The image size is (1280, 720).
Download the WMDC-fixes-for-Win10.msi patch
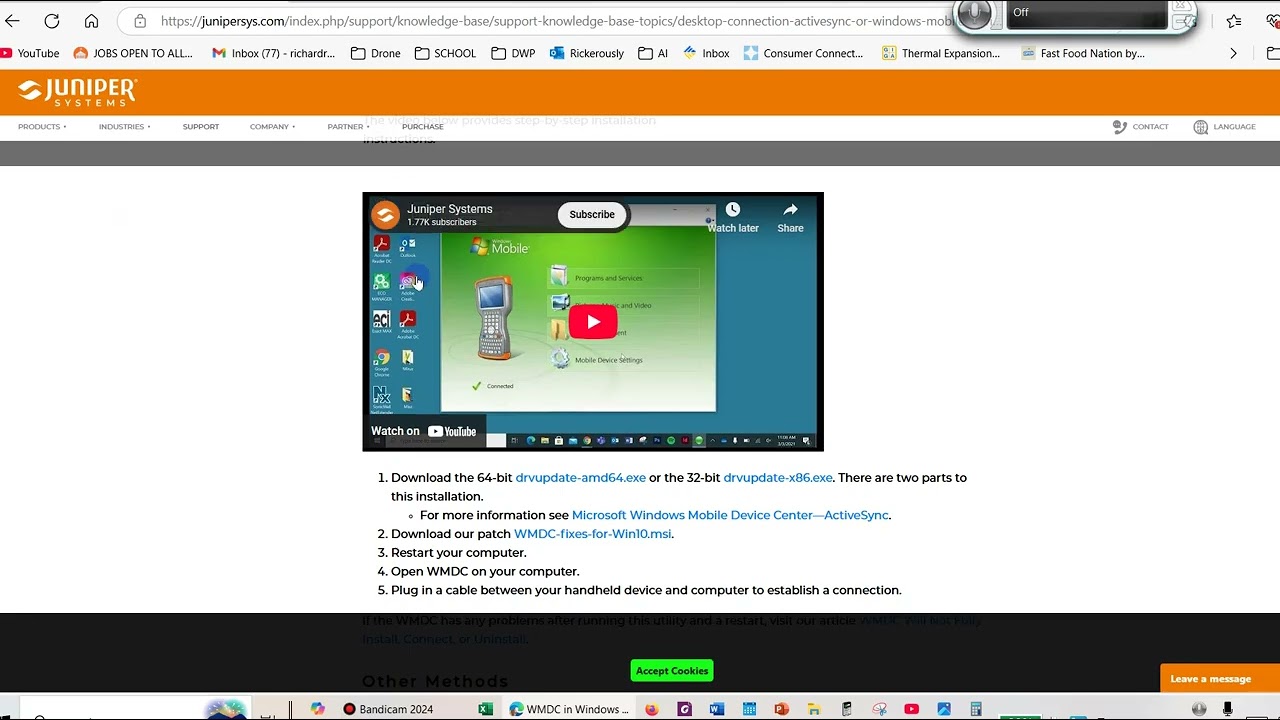click(x=593, y=534)
